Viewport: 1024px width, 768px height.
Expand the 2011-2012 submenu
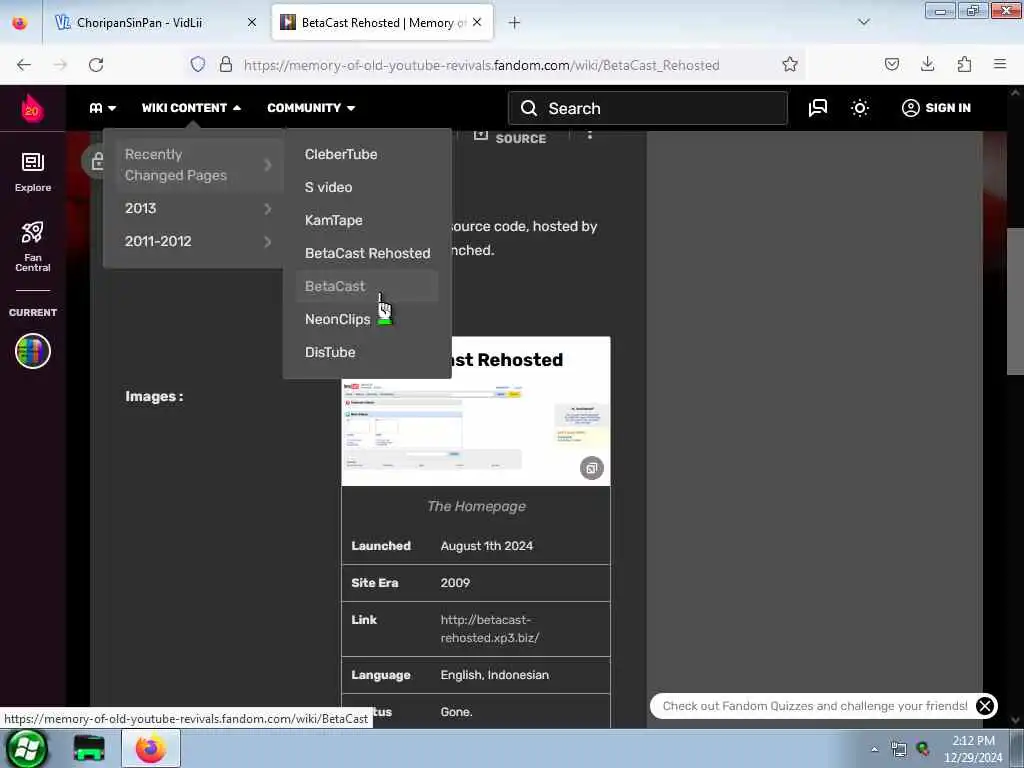198,242
